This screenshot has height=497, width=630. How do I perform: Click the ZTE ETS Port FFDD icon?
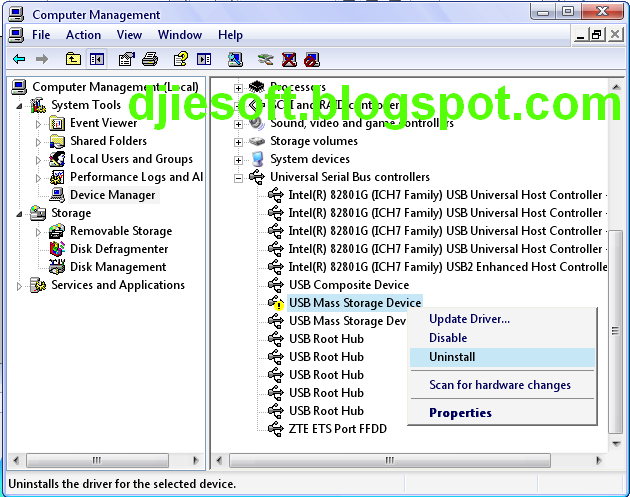(x=276, y=429)
